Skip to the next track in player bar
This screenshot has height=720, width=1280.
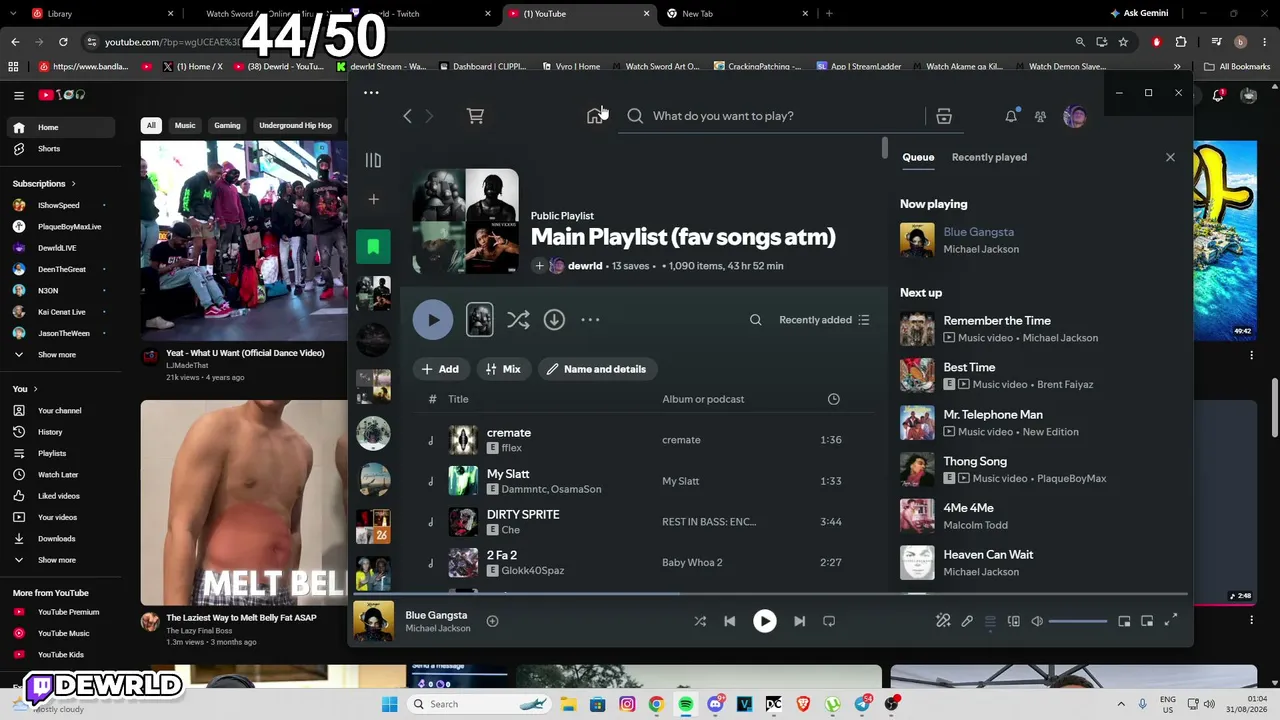click(x=799, y=621)
